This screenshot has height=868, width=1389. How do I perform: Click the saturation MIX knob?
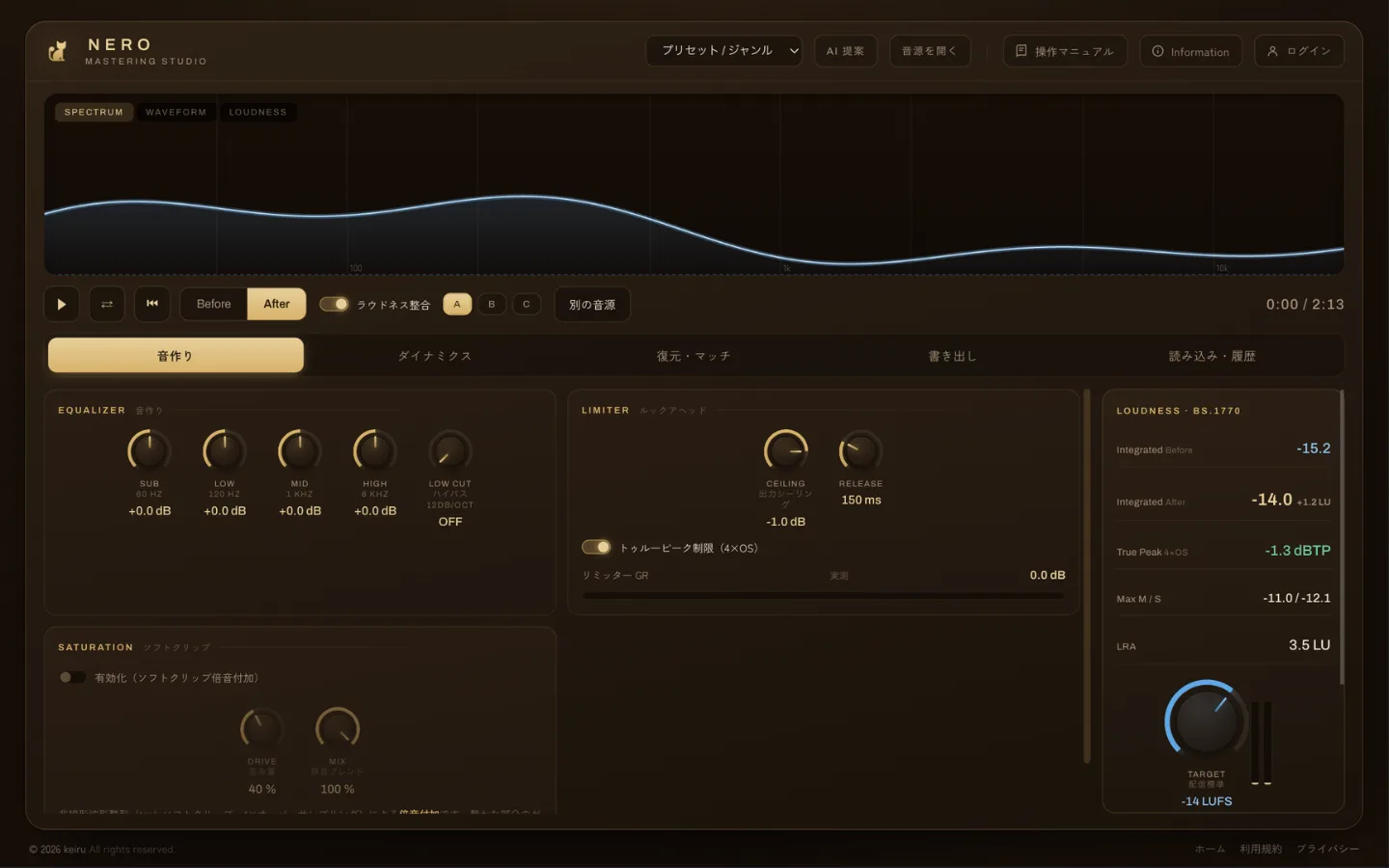(x=338, y=728)
